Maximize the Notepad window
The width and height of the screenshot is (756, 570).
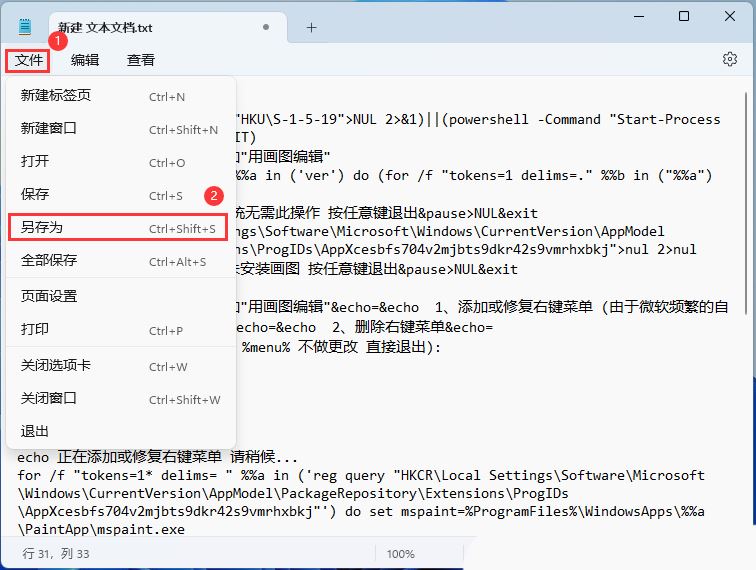tap(684, 16)
